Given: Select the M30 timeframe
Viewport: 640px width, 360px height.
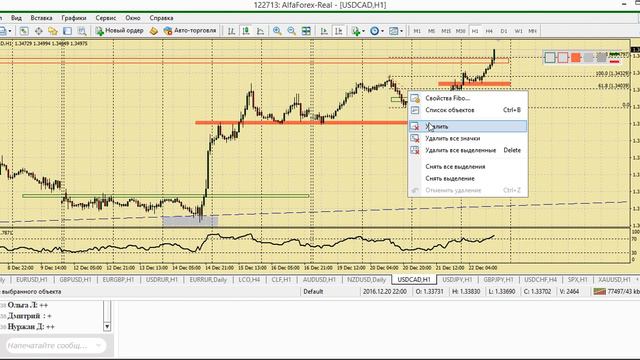Looking at the screenshot, I should point(460,31).
